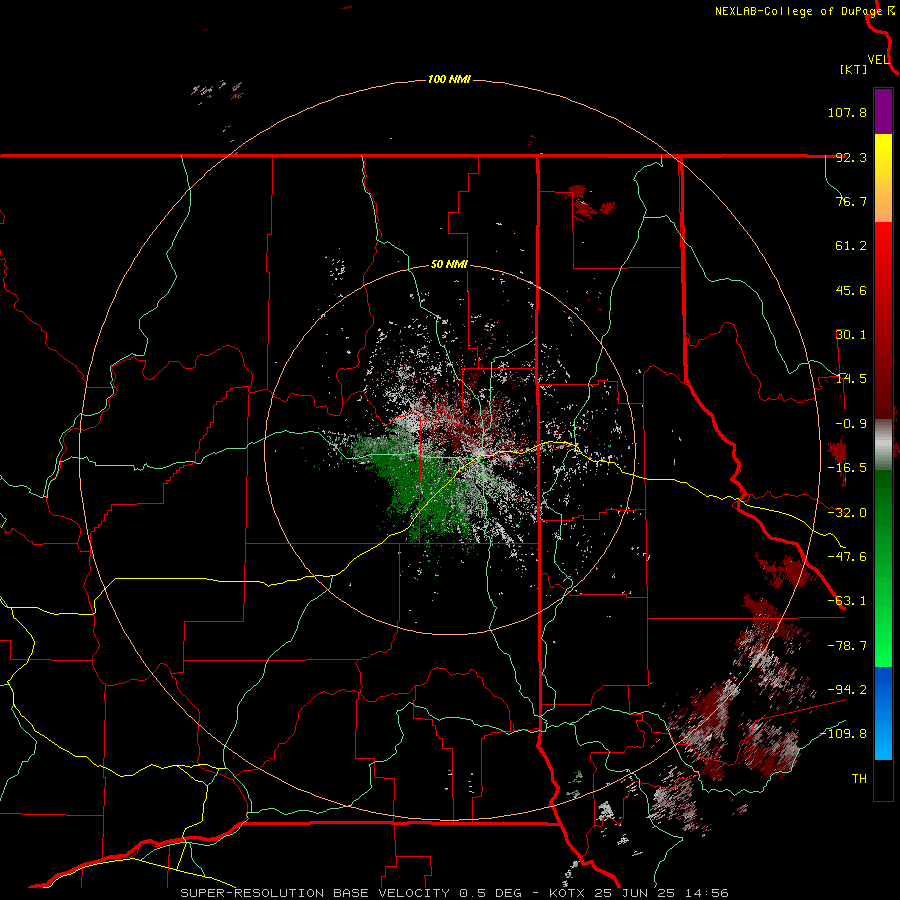Select the -63.1 scale value
The height and width of the screenshot is (900, 900).
(x=847, y=601)
